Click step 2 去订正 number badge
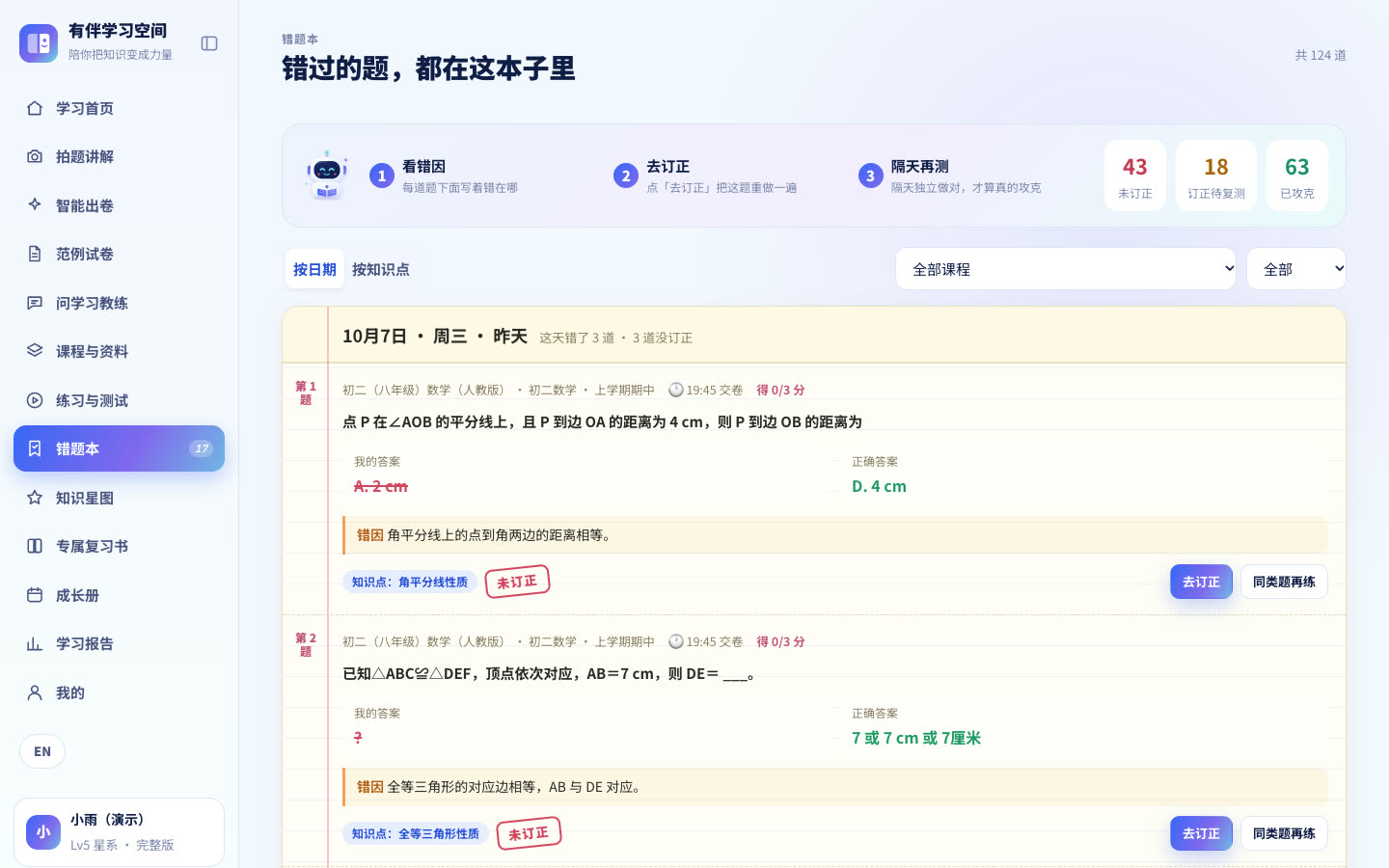1389x868 pixels. (x=626, y=176)
